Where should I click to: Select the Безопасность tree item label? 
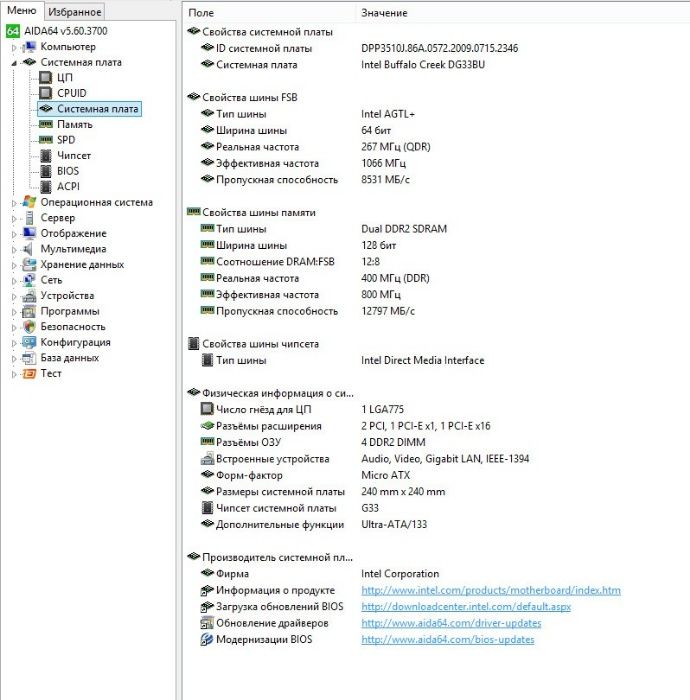(73, 327)
